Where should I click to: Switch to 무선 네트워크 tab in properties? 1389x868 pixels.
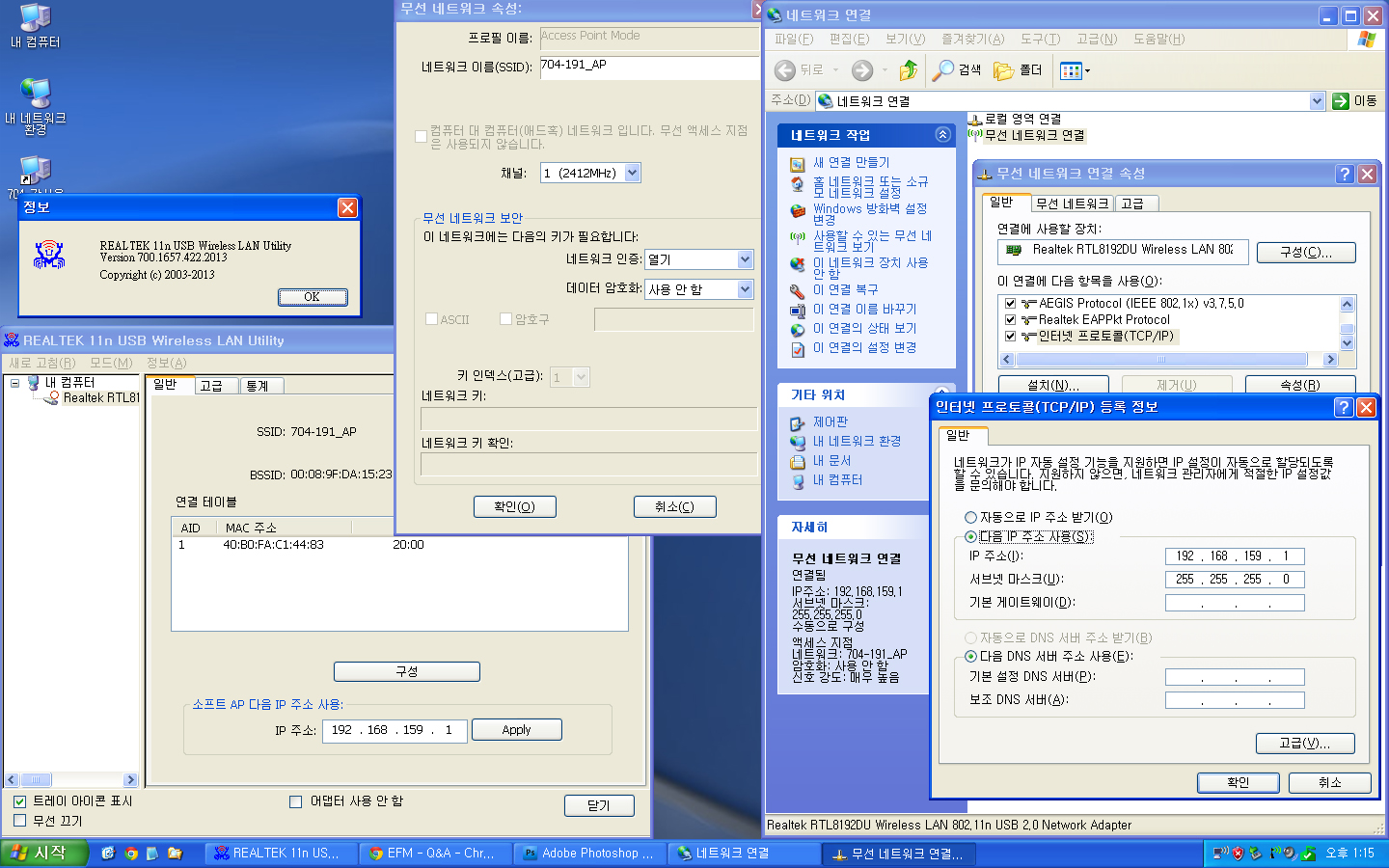coord(1072,203)
